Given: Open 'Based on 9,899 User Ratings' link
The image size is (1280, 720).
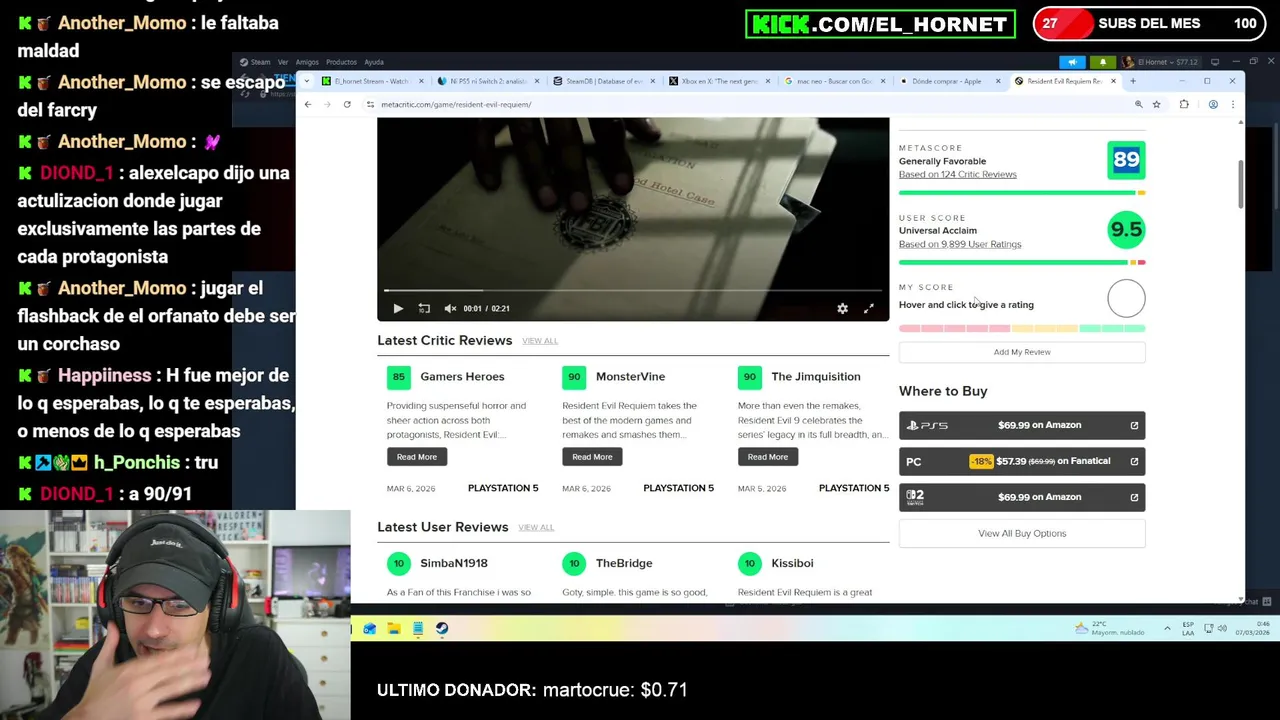Looking at the screenshot, I should click(x=960, y=244).
